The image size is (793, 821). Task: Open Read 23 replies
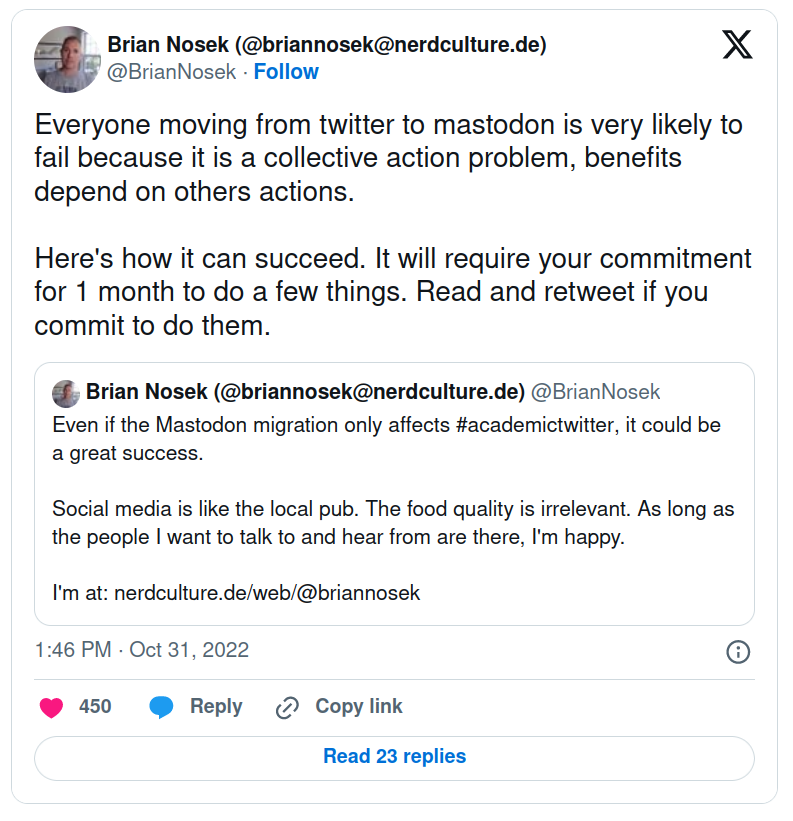(x=396, y=758)
